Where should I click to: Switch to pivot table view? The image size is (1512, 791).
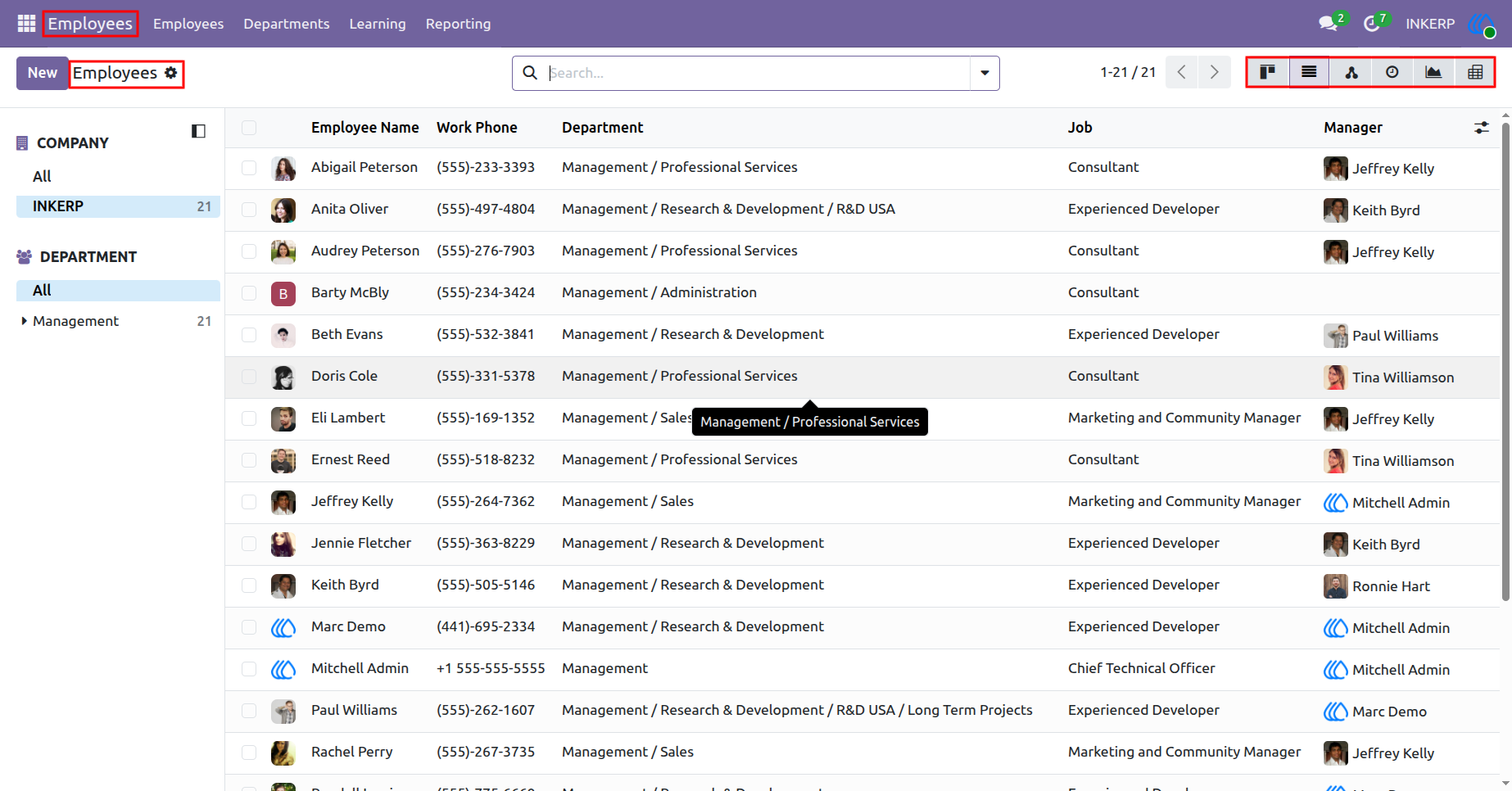(1475, 73)
